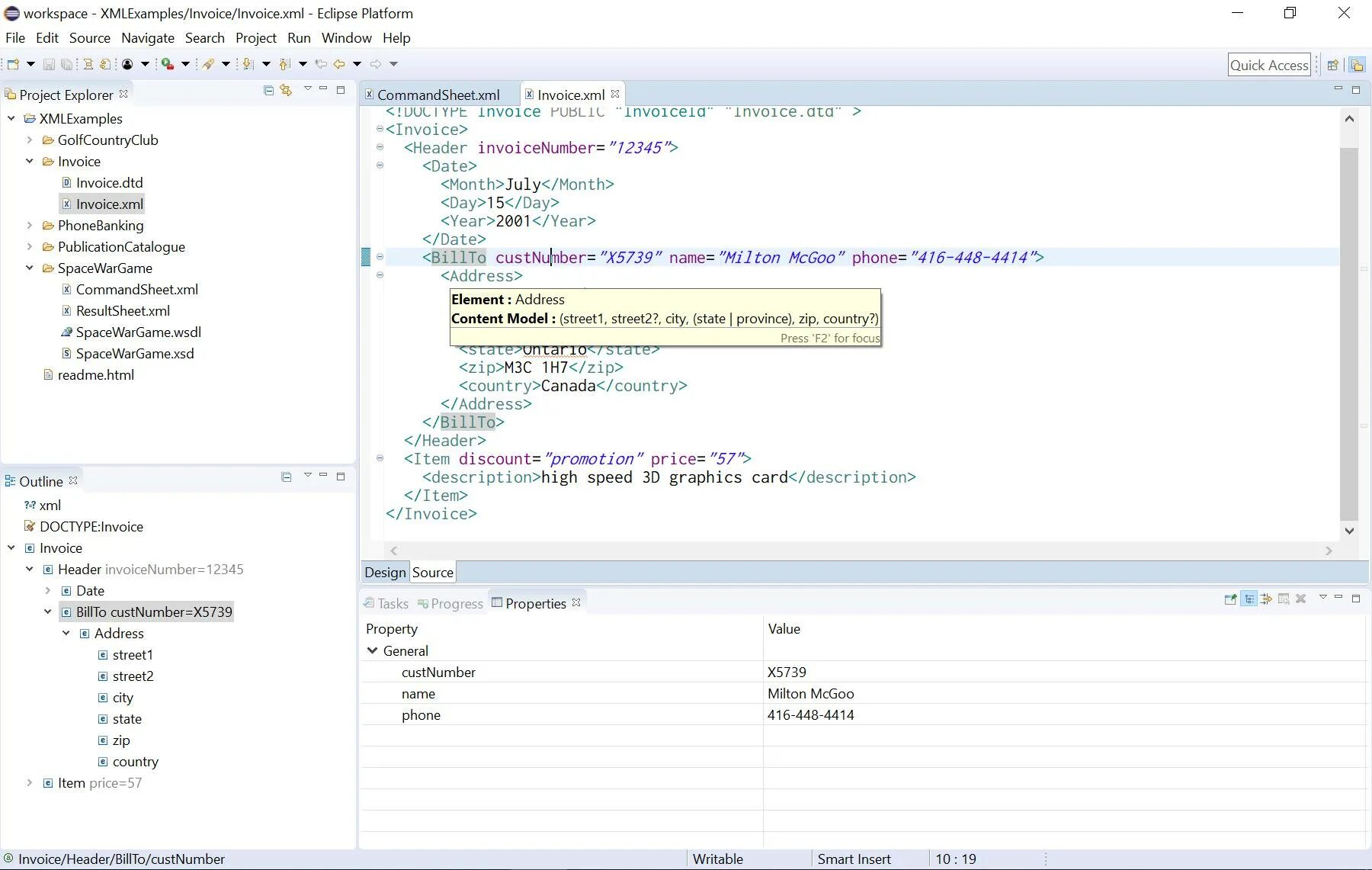
Task: Click the Open Perspective icon
Action: point(1333,65)
